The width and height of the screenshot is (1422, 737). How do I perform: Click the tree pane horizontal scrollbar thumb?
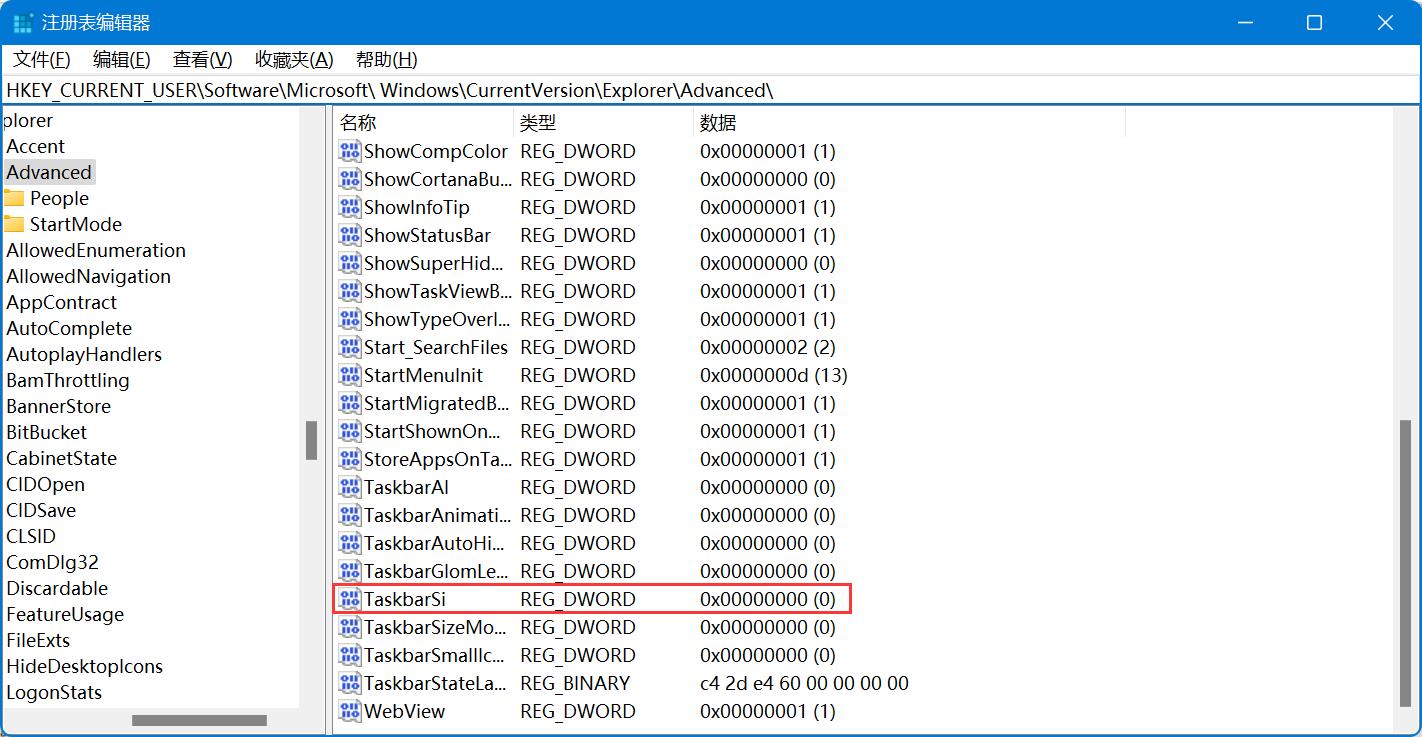pos(199,720)
